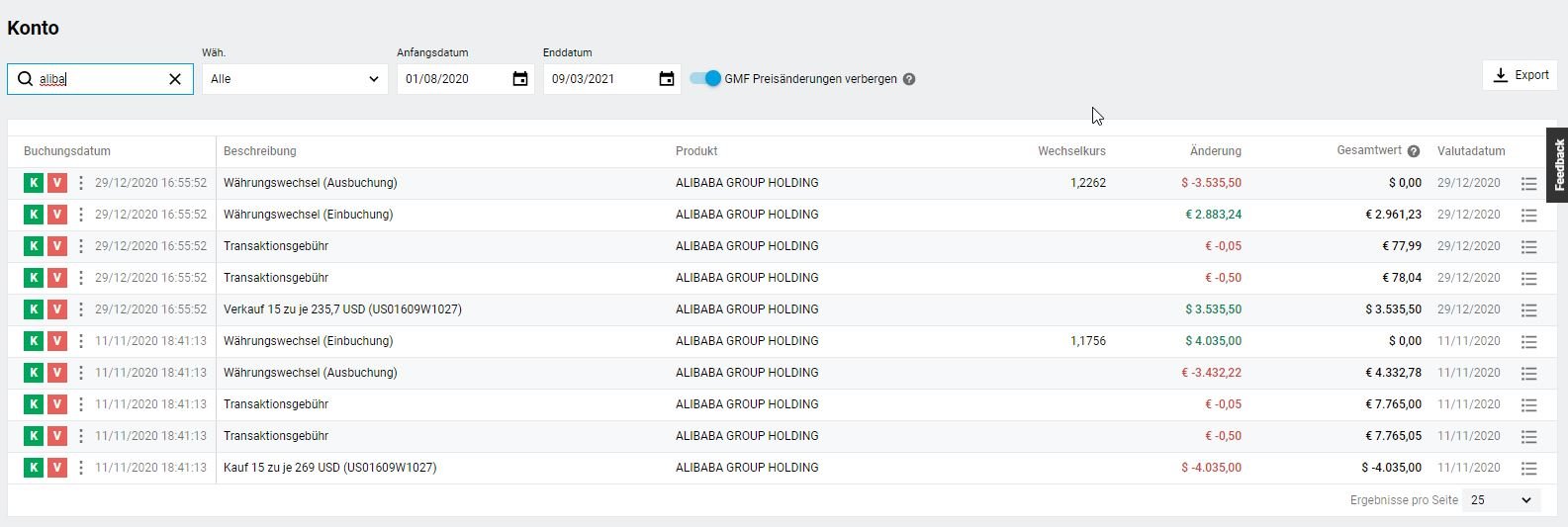Change Ergebnisse pro Seite dropdown
The width and height of the screenshot is (1568, 527).
pos(1501,500)
